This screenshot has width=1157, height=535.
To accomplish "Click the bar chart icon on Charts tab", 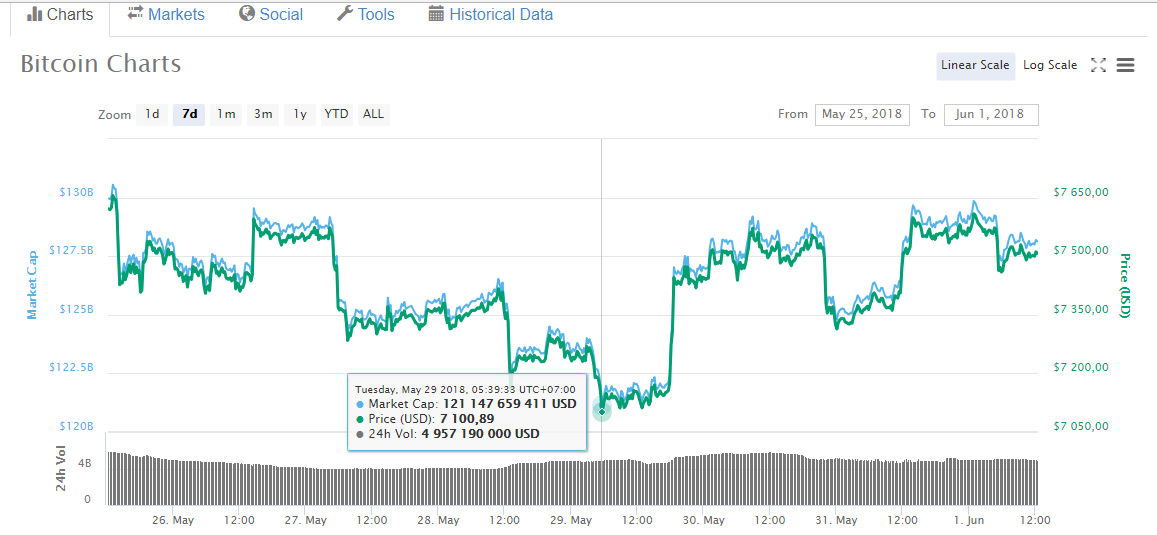I will (35, 14).
